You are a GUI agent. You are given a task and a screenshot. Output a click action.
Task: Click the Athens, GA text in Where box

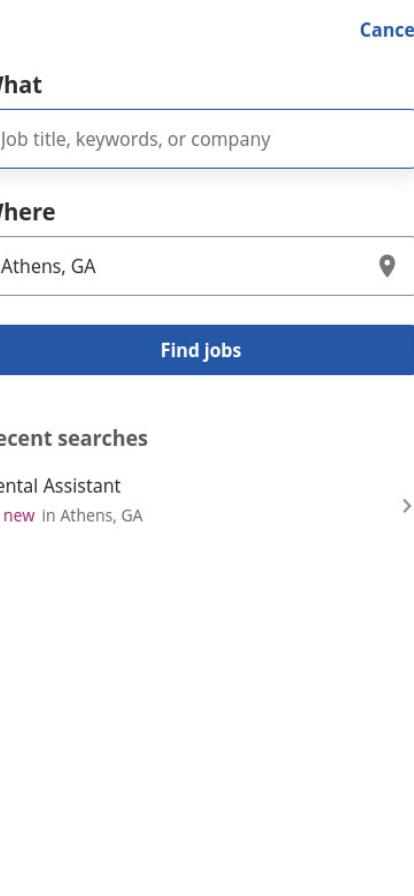click(x=49, y=266)
